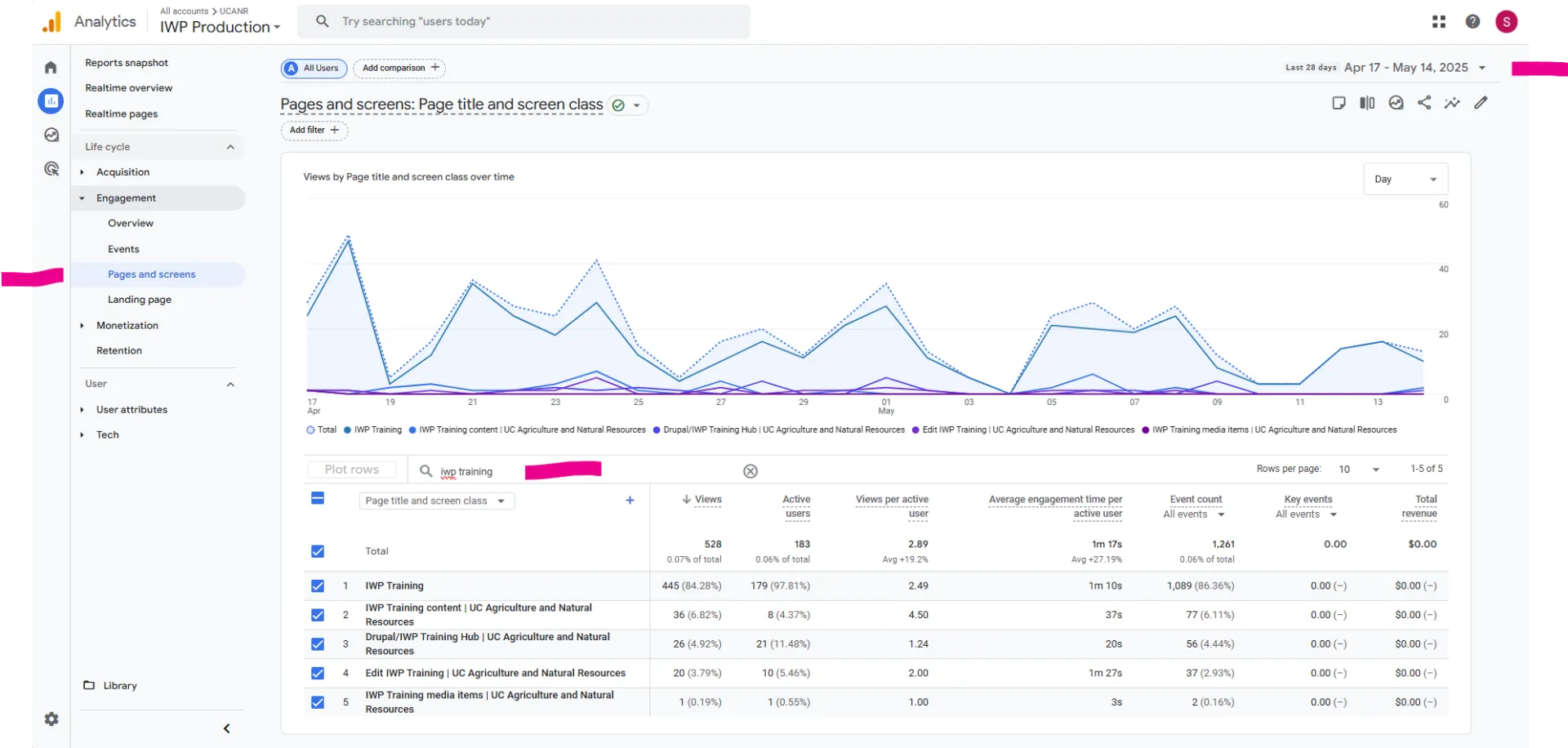Clear the search box with the X icon
This screenshot has width=1568, height=748.
(x=750, y=470)
